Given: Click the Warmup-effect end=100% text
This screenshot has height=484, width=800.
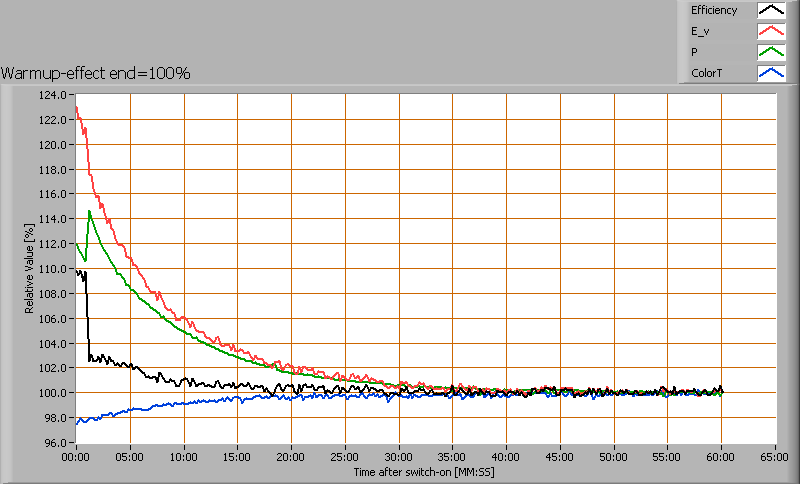Looking at the screenshot, I should tap(96, 73).
